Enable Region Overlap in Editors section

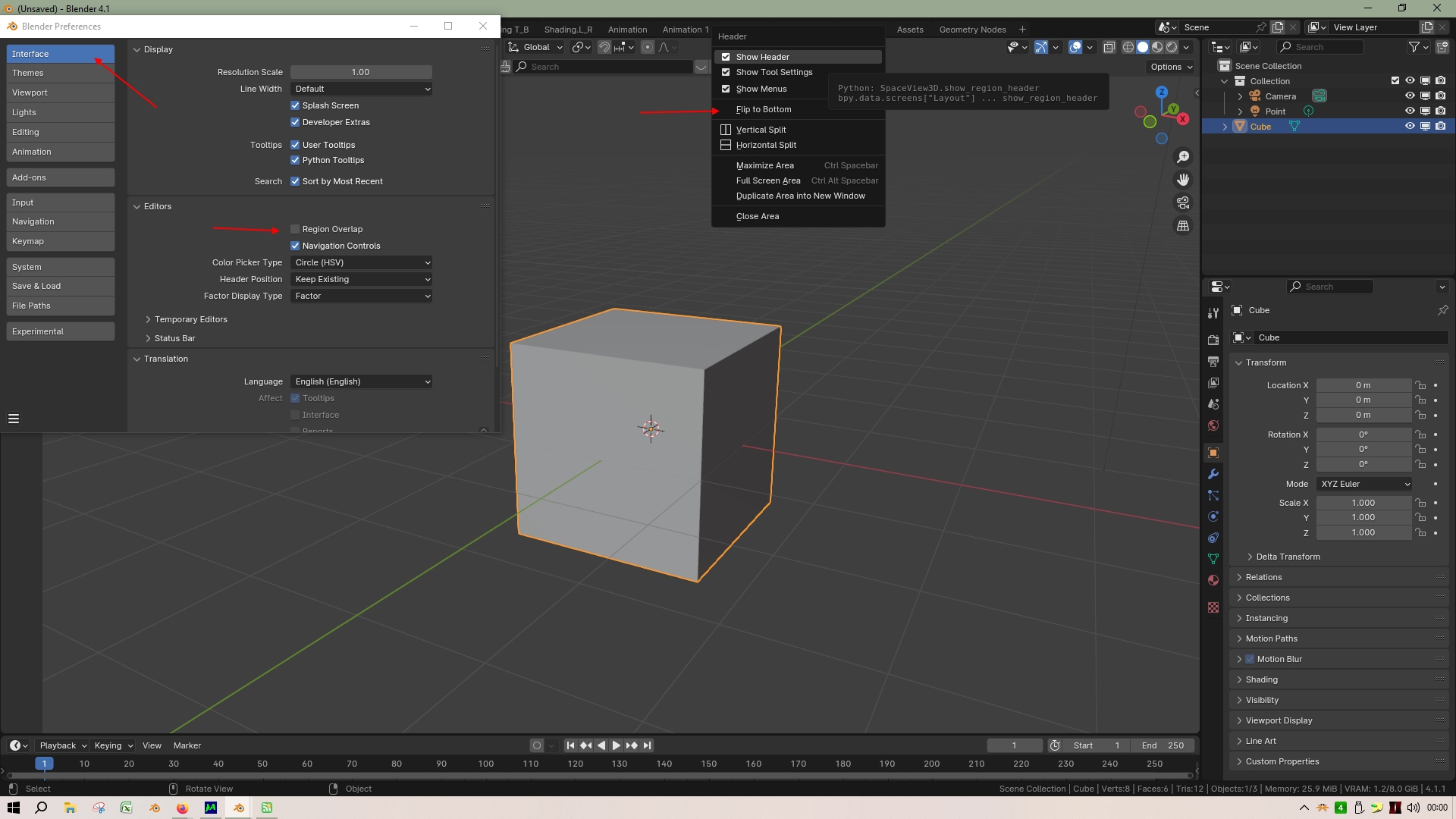[296, 228]
